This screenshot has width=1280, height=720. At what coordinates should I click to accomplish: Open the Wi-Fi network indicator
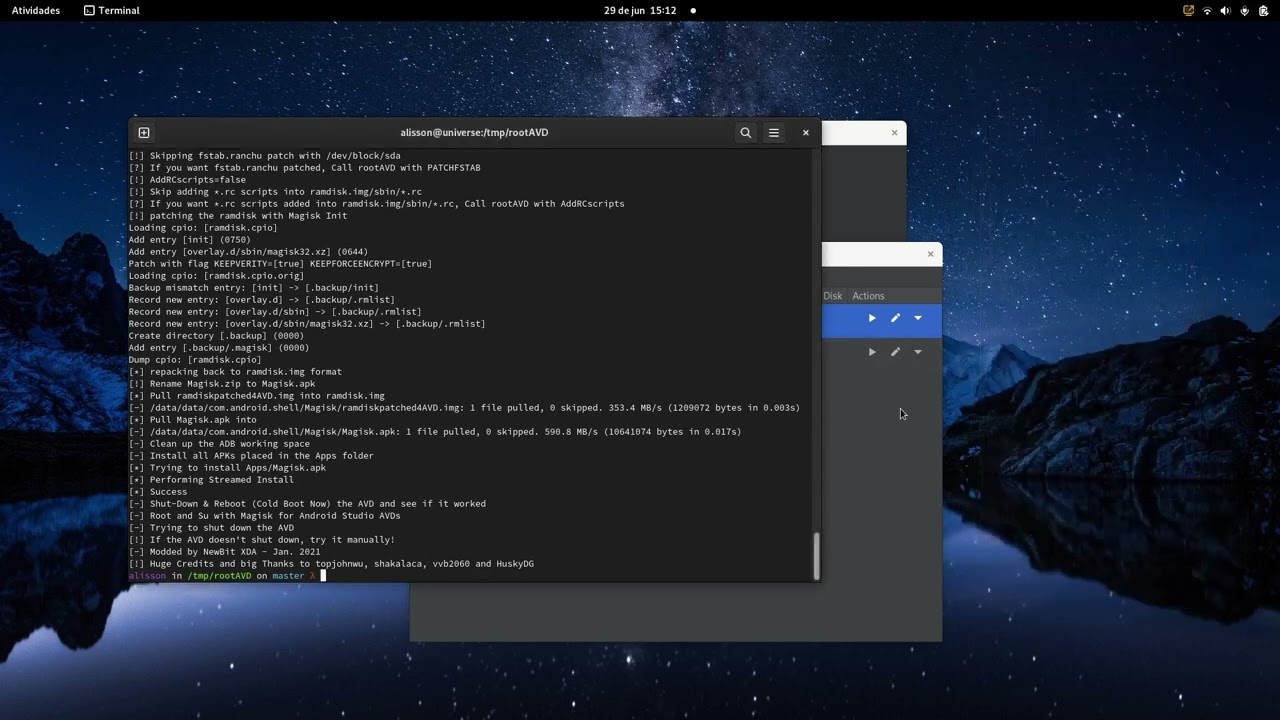coord(1207,10)
